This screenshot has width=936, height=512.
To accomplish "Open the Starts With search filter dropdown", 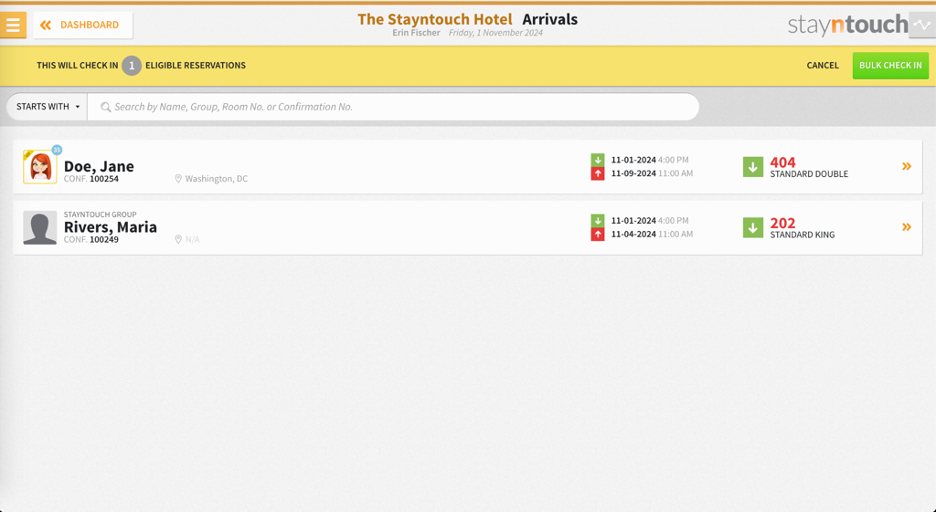I will [x=47, y=106].
